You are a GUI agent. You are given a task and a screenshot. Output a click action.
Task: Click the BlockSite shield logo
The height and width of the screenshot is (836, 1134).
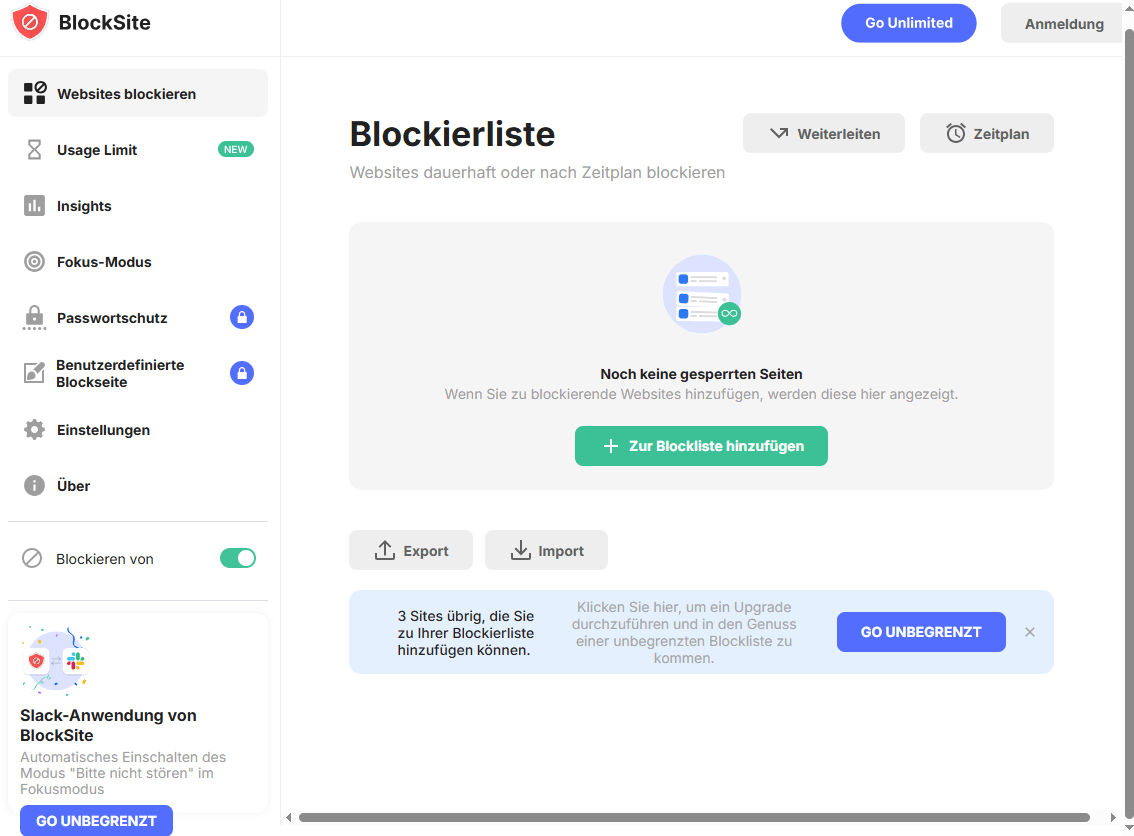point(30,22)
